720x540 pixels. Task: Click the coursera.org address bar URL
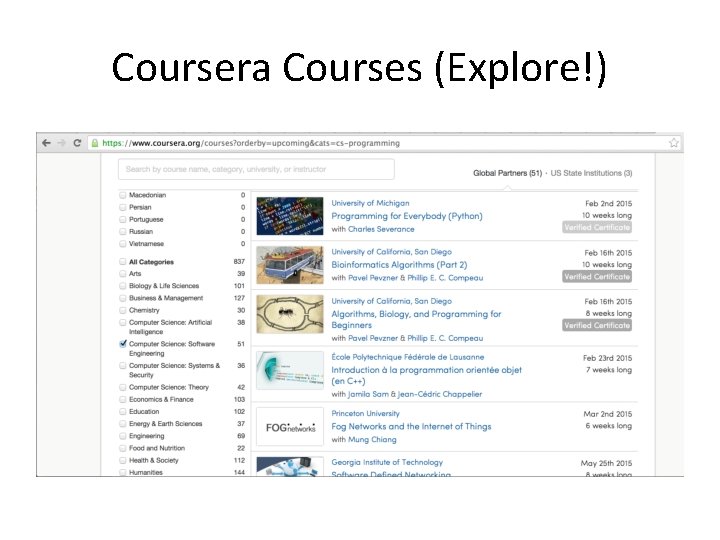pos(251,143)
